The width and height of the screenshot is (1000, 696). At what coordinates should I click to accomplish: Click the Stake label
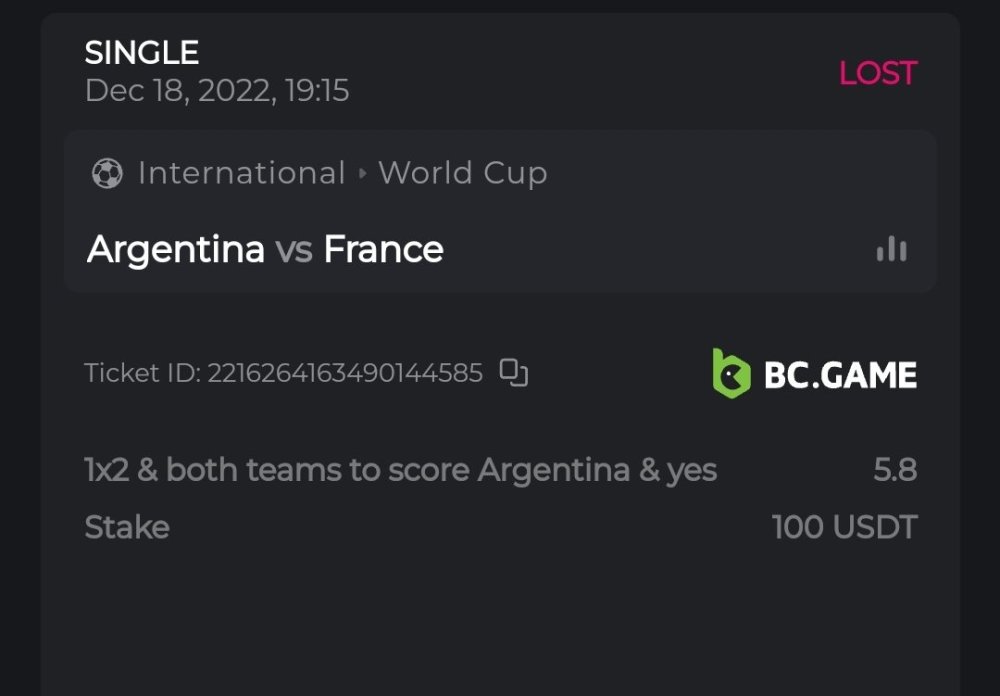[x=127, y=527]
